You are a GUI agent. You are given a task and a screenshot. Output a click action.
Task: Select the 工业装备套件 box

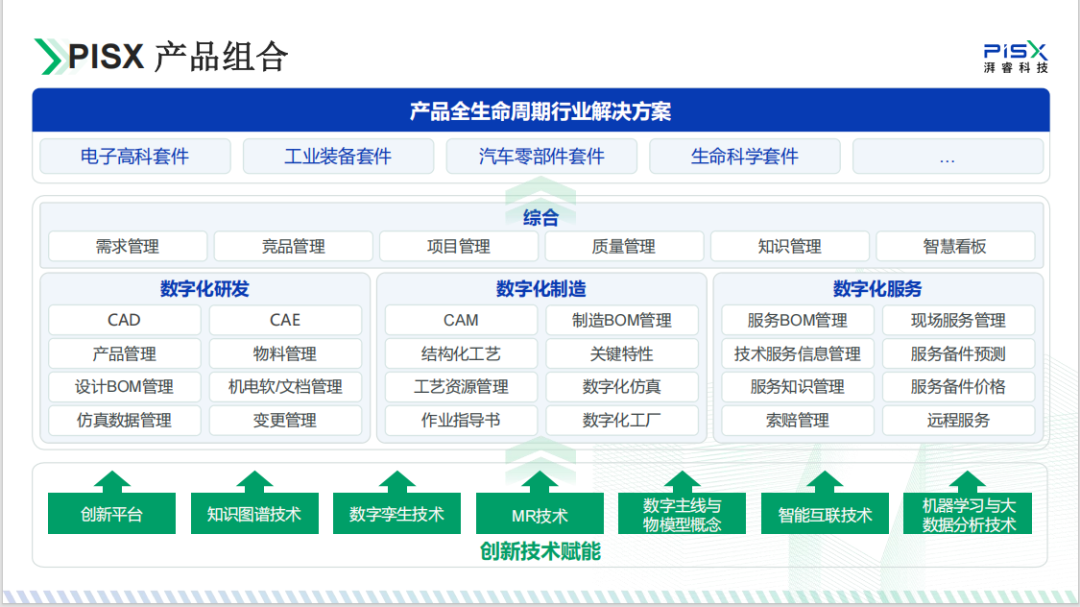tap(338, 156)
